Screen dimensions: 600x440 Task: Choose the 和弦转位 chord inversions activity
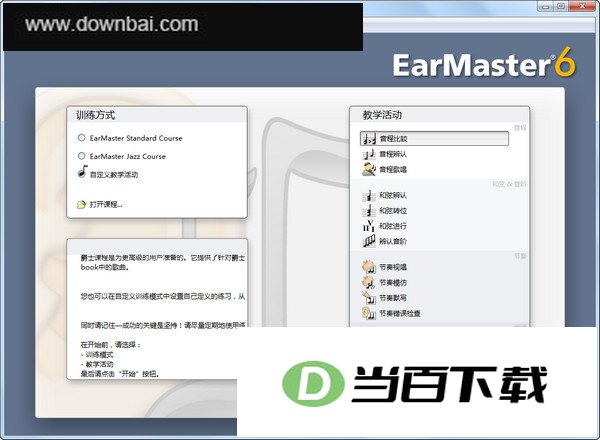[x=385, y=211]
